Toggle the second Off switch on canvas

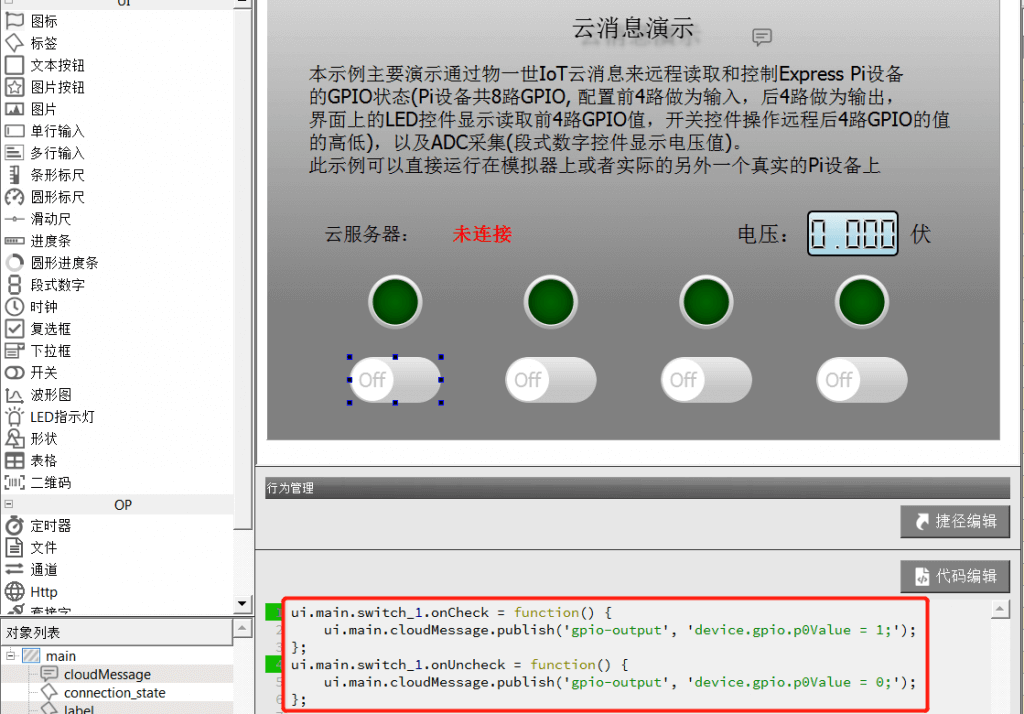point(551,380)
